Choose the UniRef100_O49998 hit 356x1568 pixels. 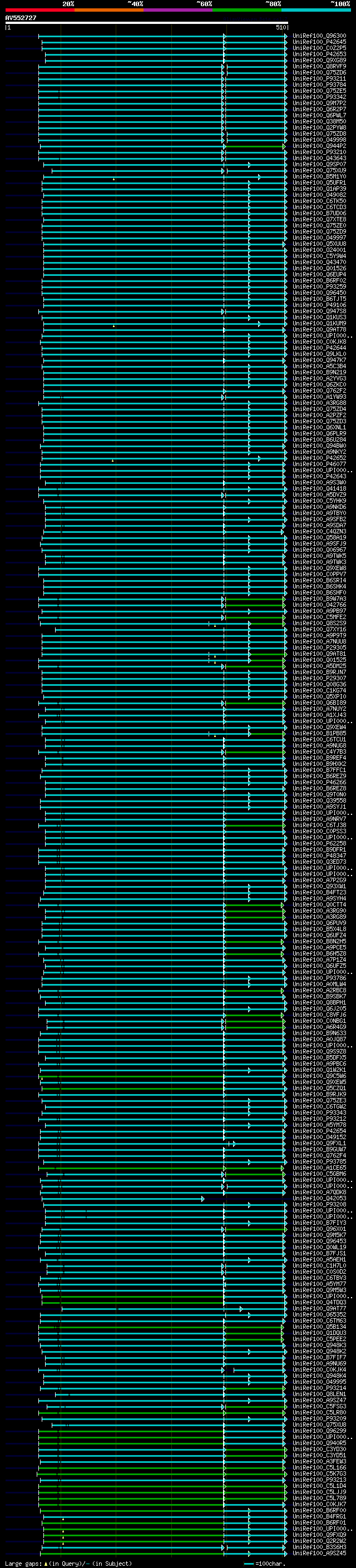(319, 140)
